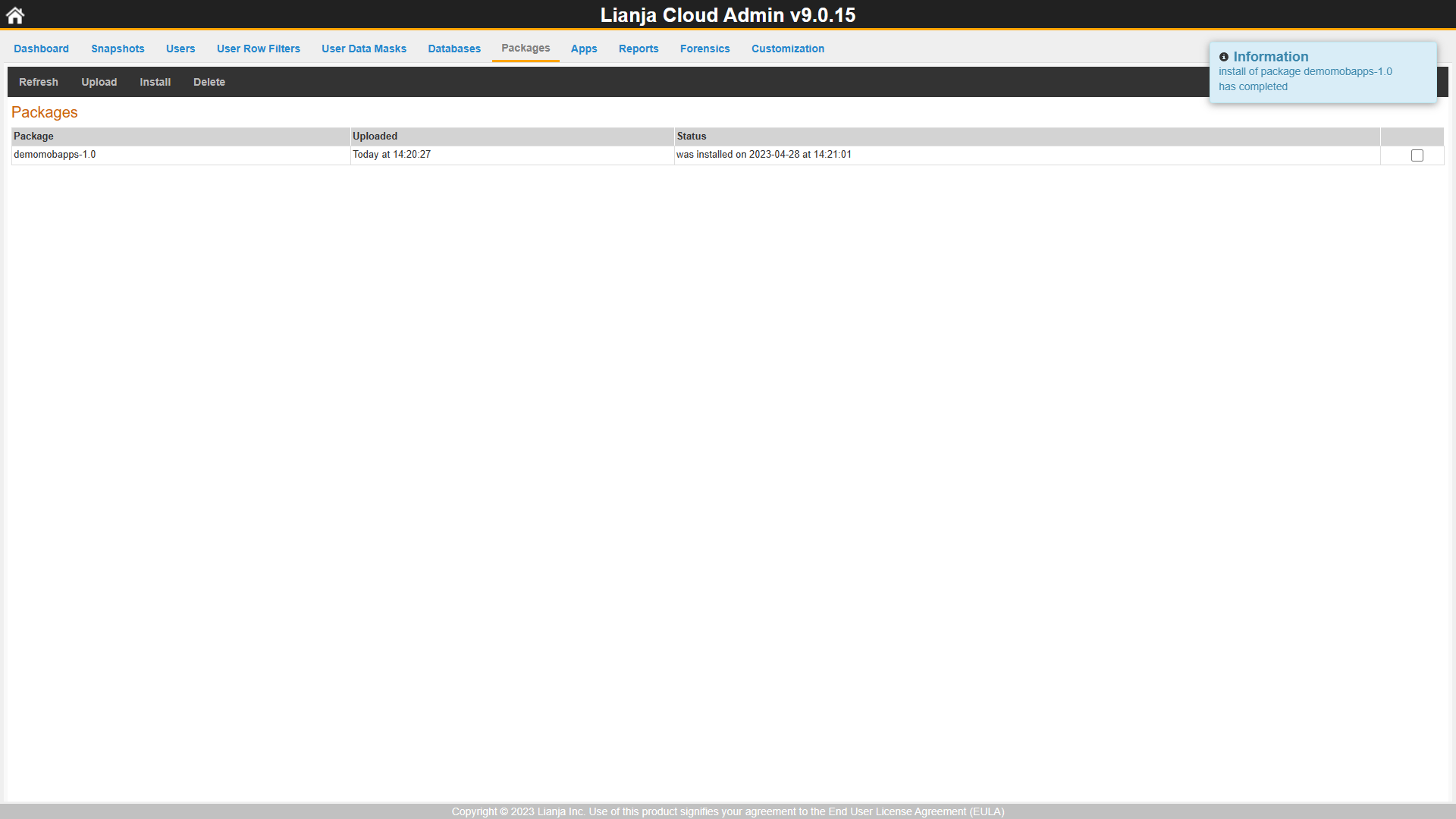
Task: Click the Snapshots navigation icon
Action: coord(117,48)
